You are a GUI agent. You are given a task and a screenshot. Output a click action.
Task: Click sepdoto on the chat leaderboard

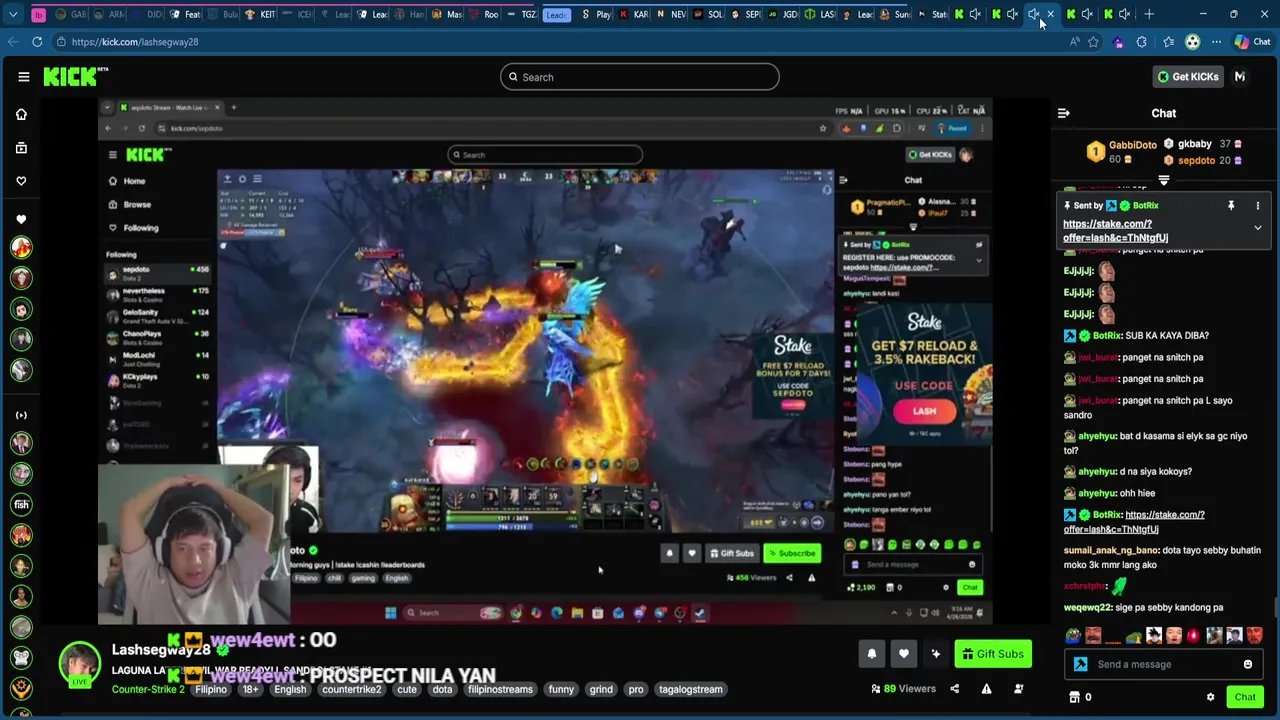pyautogui.click(x=1197, y=160)
